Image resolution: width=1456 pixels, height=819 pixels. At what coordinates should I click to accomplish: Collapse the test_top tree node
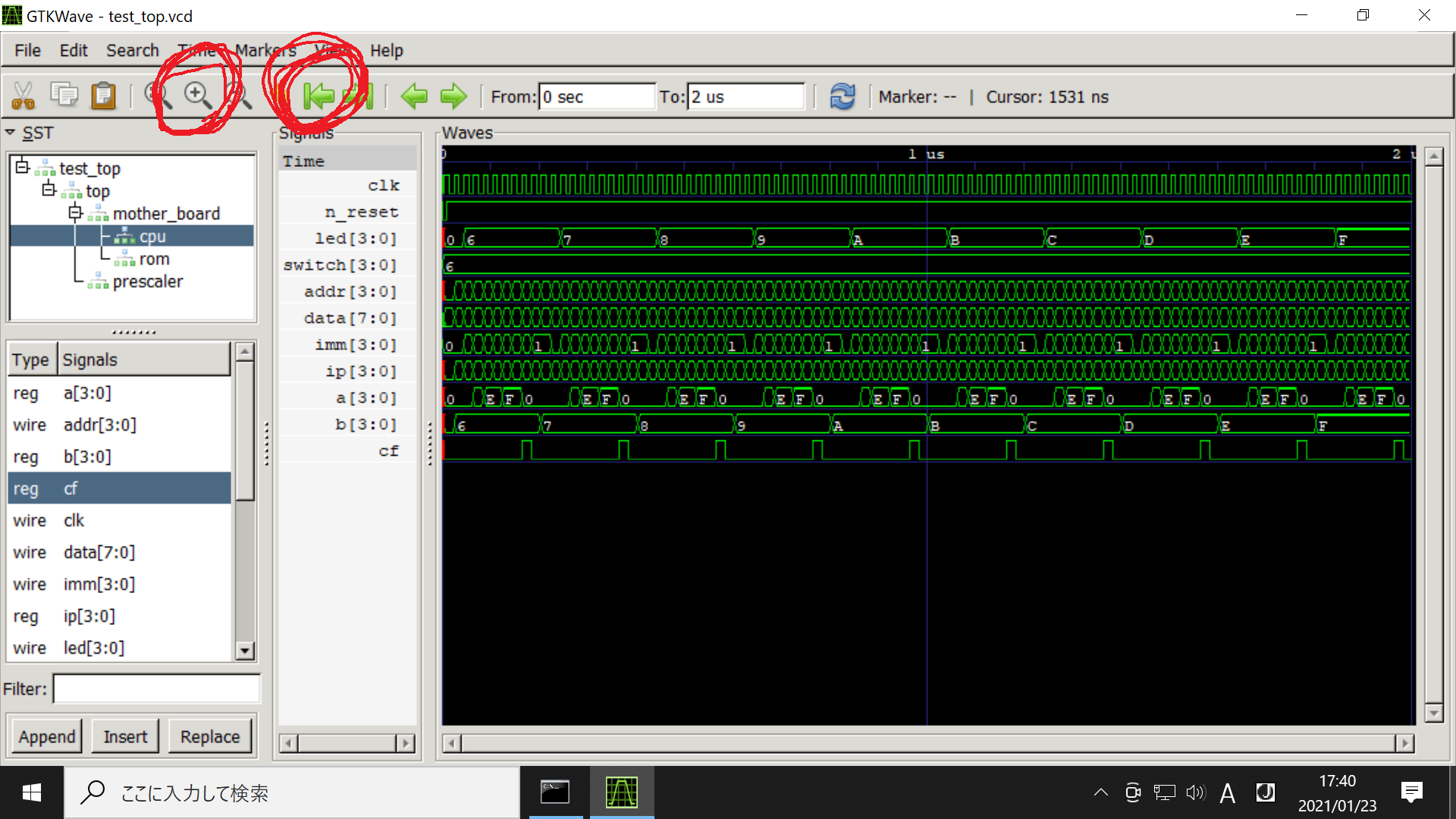23,167
